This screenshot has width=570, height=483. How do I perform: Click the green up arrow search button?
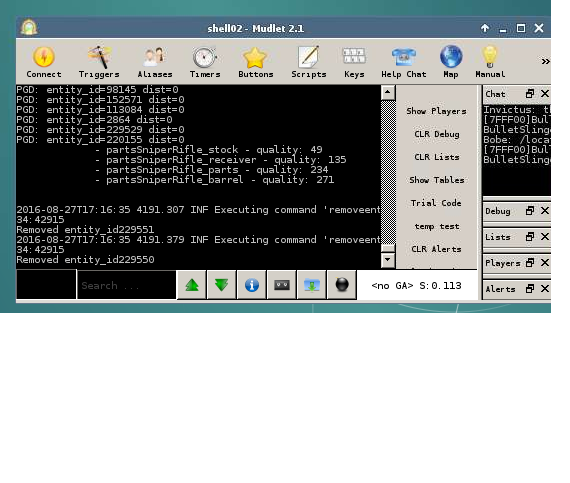192,285
